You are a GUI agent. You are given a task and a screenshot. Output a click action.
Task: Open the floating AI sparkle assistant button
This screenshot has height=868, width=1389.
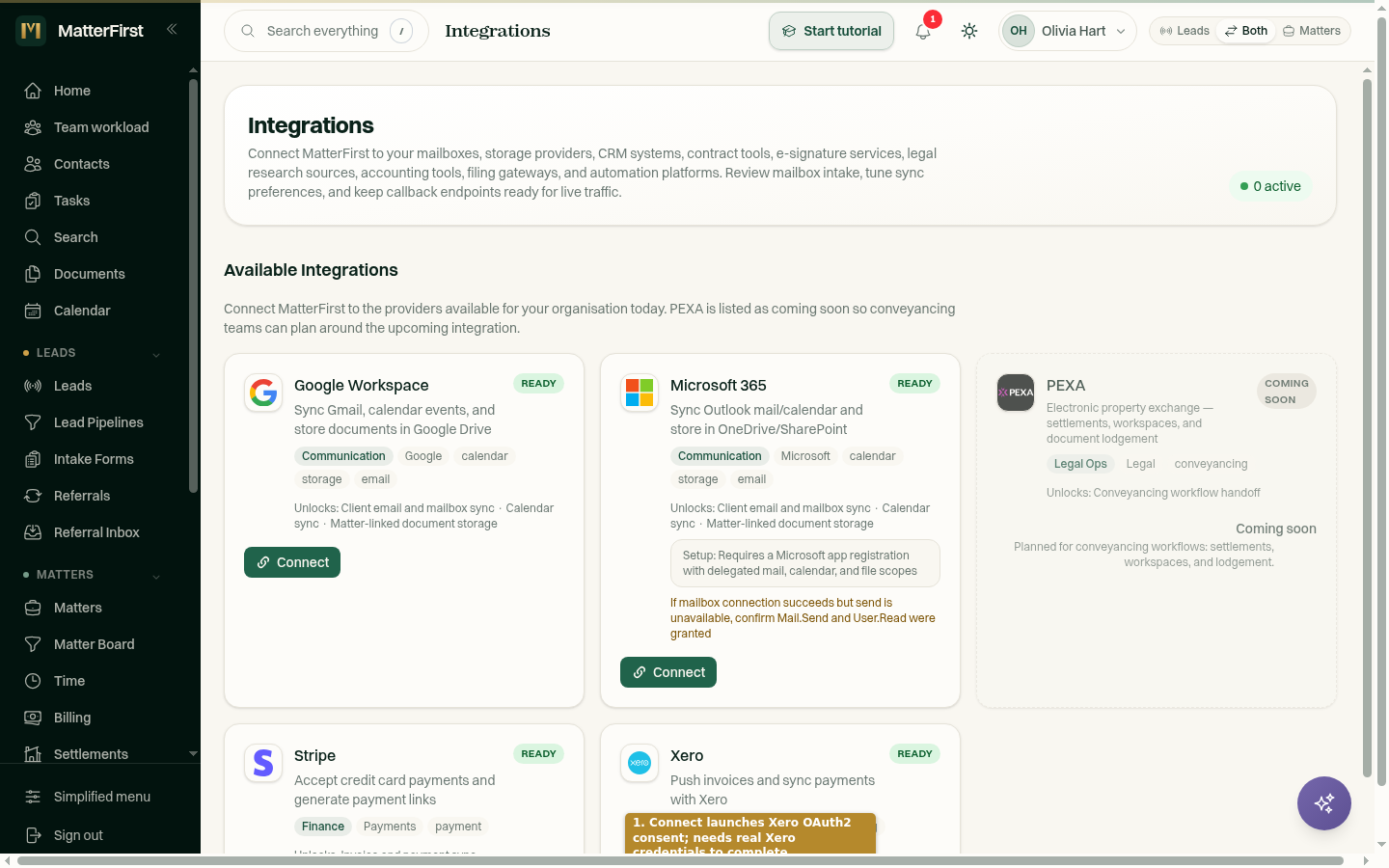[1324, 803]
